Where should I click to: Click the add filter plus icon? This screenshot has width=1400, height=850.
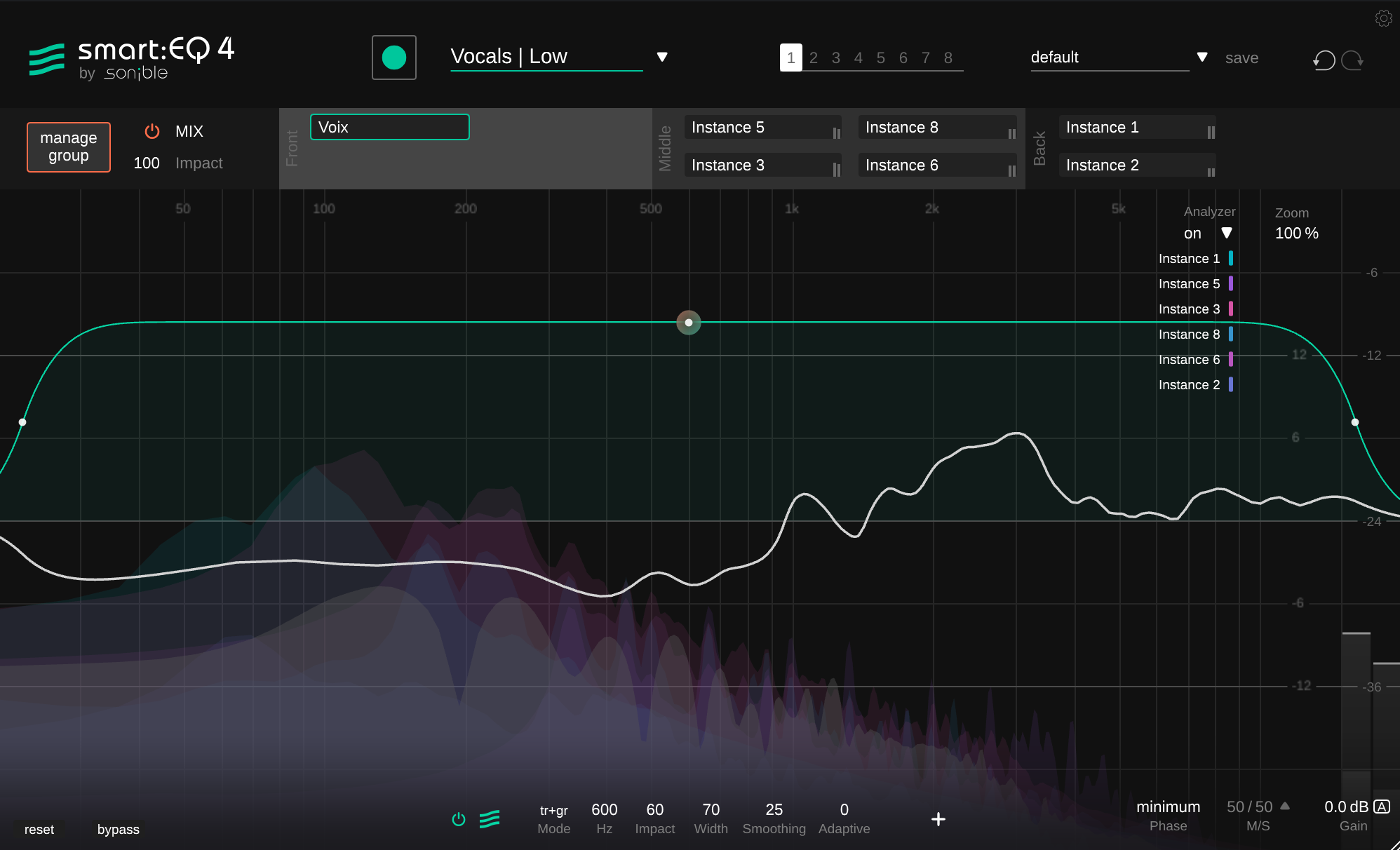(x=938, y=819)
